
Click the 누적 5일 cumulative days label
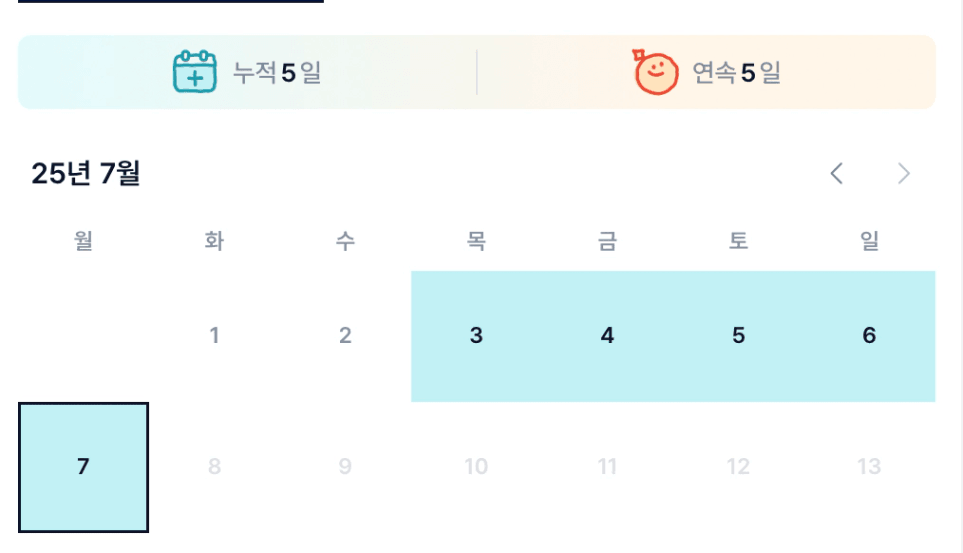pyautogui.click(x=277, y=73)
